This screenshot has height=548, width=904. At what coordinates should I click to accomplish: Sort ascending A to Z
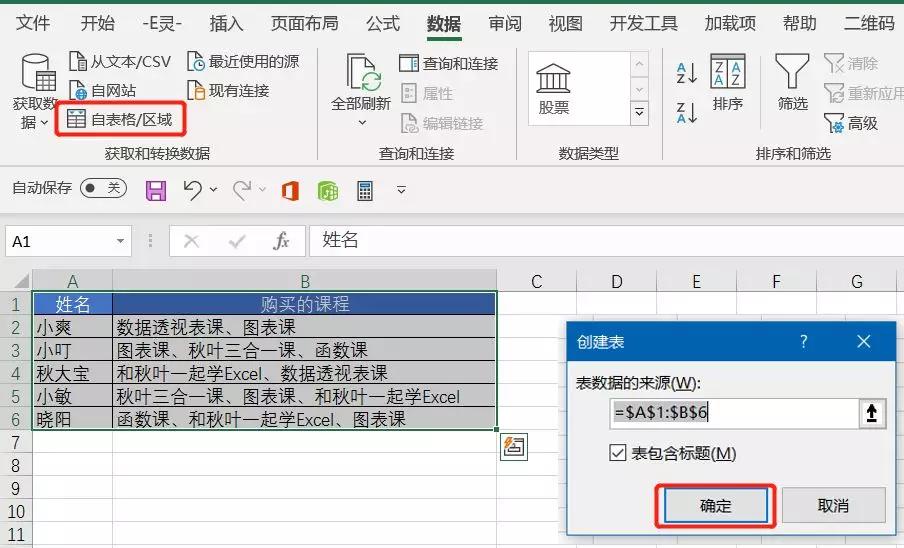pyautogui.click(x=686, y=73)
